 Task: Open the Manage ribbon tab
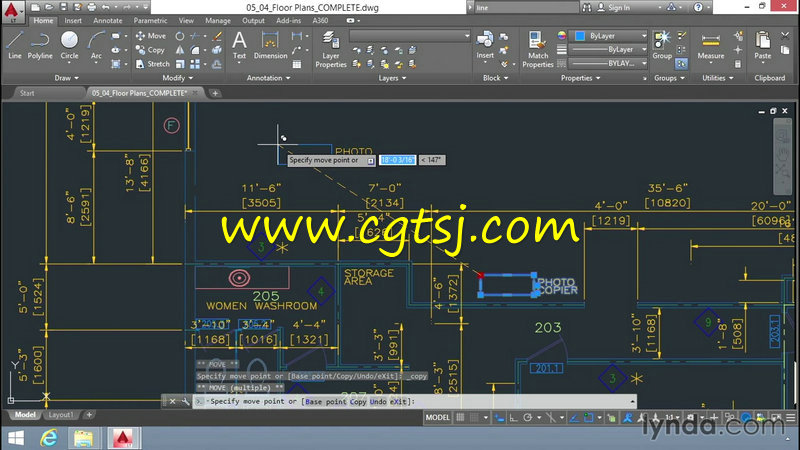(x=218, y=21)
